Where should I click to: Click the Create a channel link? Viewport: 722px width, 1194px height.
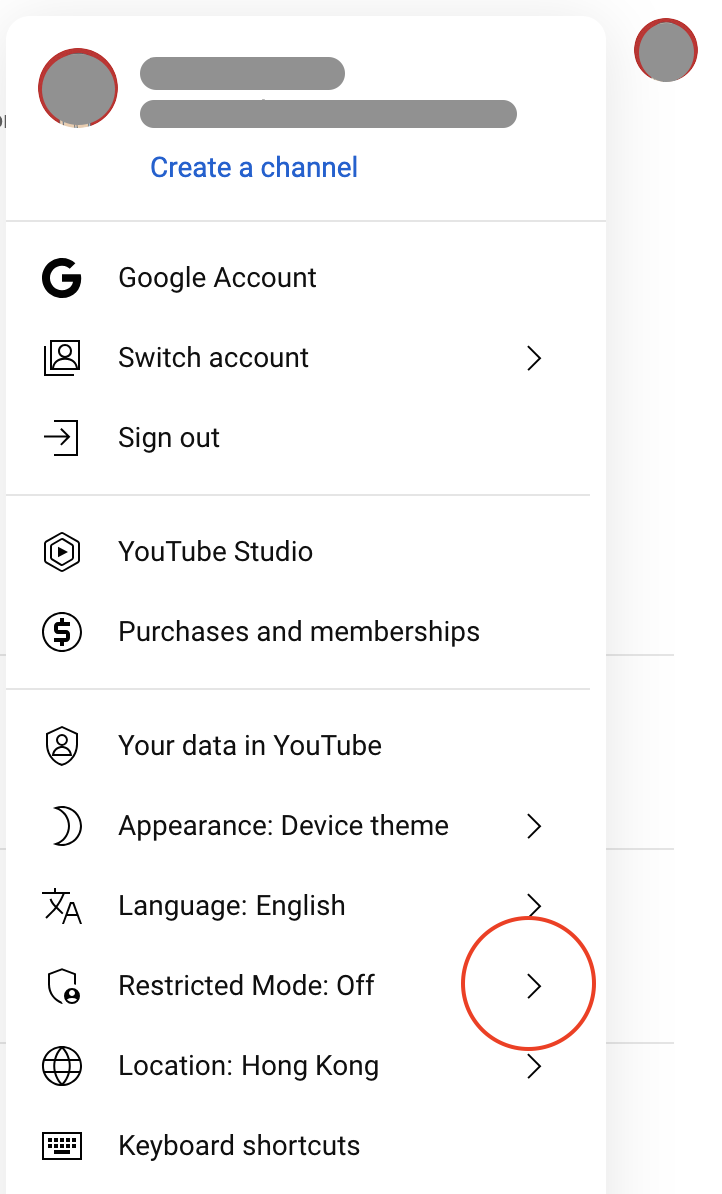pos(254,167)
